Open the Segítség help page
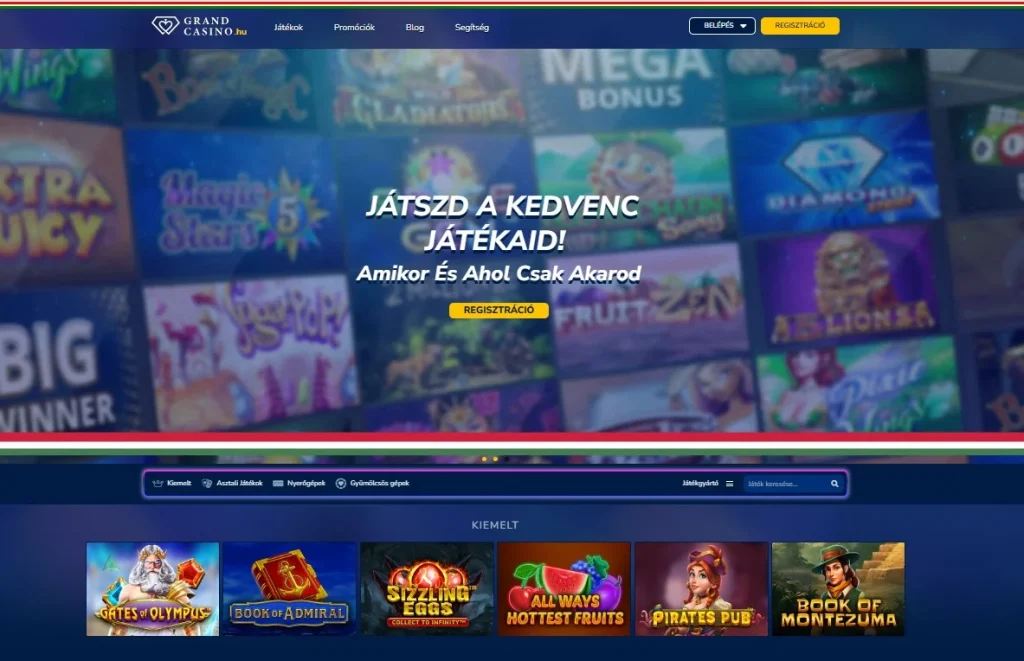The width and height of the screenshot is (1024, 661). click(x=472, y=27)
